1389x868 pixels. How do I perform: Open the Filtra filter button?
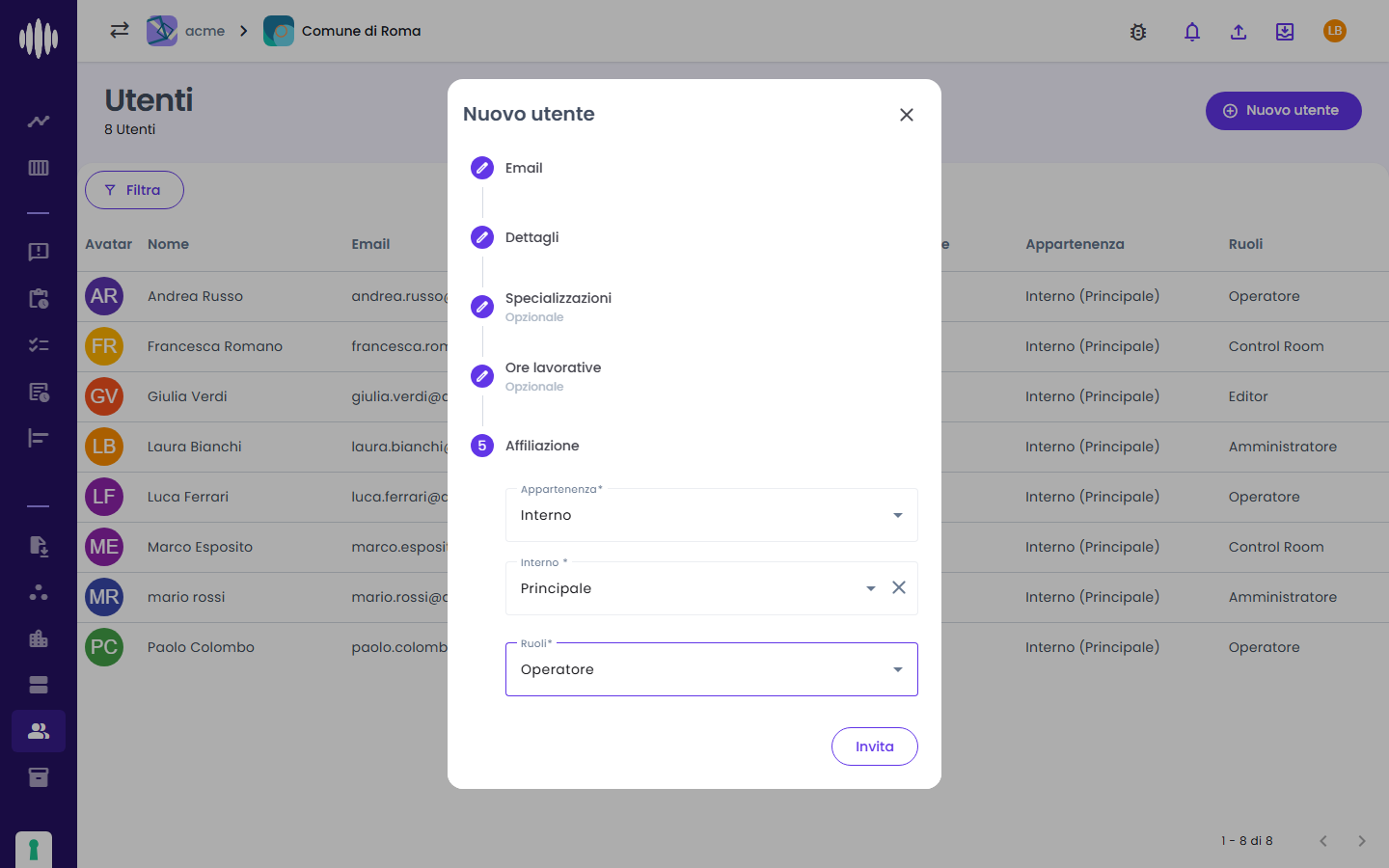point(134,190)
